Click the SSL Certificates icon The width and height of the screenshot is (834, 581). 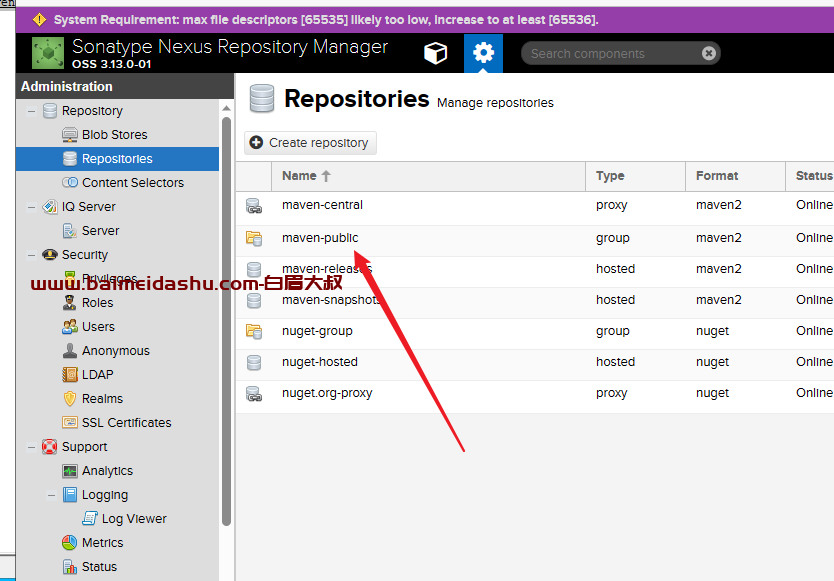70,422
